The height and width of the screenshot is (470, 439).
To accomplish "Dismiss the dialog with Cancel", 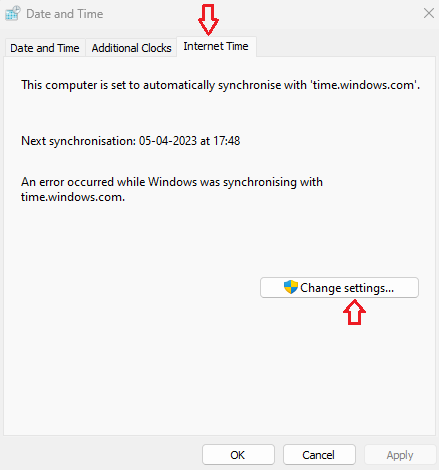I will pyautogui.click(x=319, y=455).
